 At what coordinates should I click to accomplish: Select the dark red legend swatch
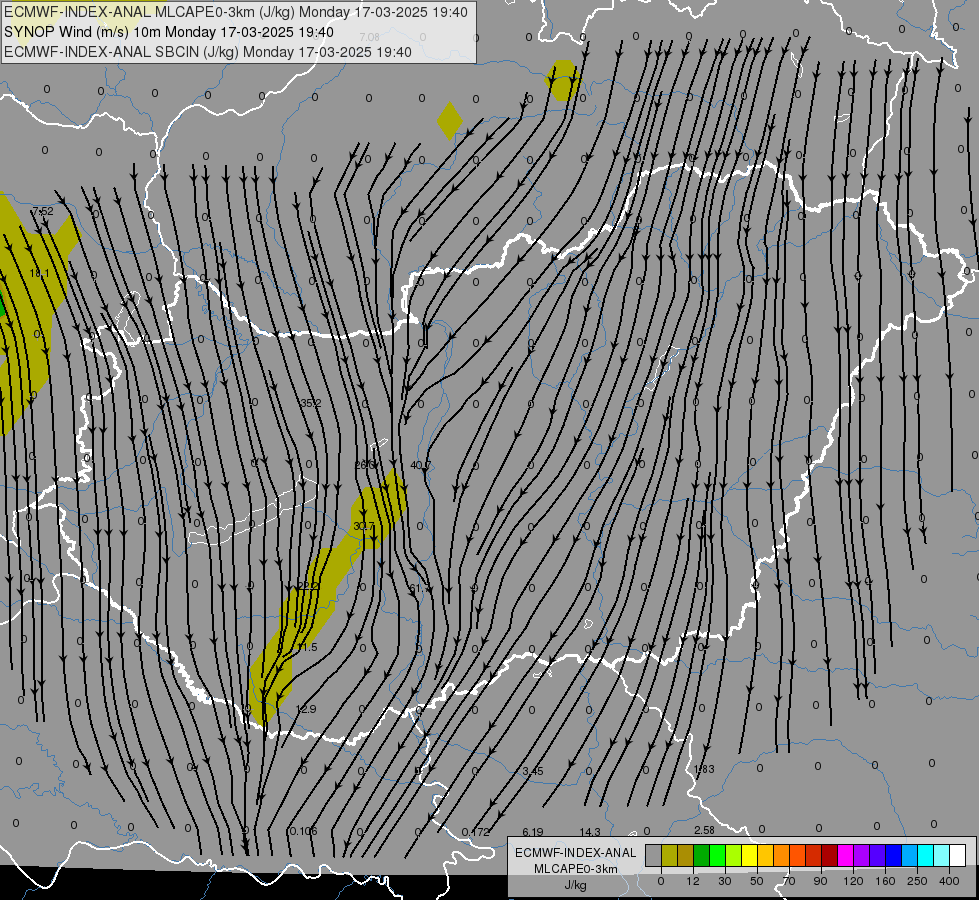(x=829, y=856)
